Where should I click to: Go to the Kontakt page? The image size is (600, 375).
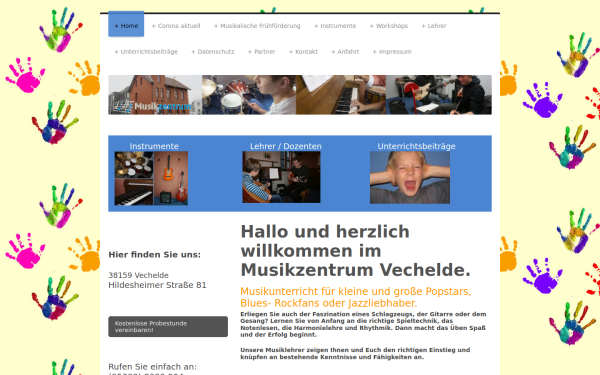tap(303, 52)
